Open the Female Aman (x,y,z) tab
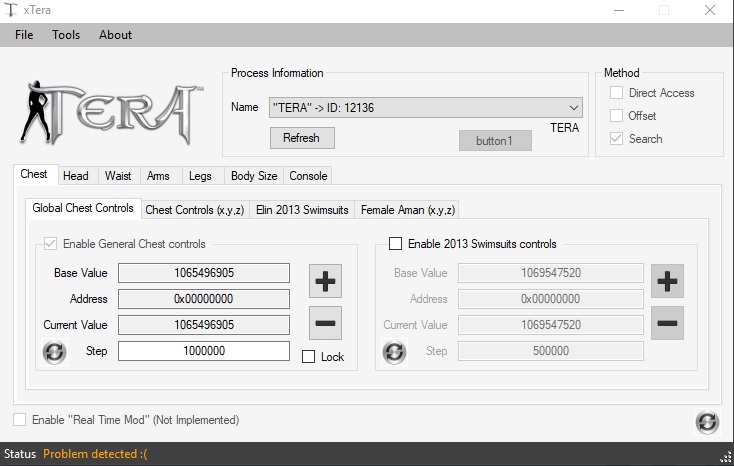Viewport: 734px width, 466px height. (407, 210)
